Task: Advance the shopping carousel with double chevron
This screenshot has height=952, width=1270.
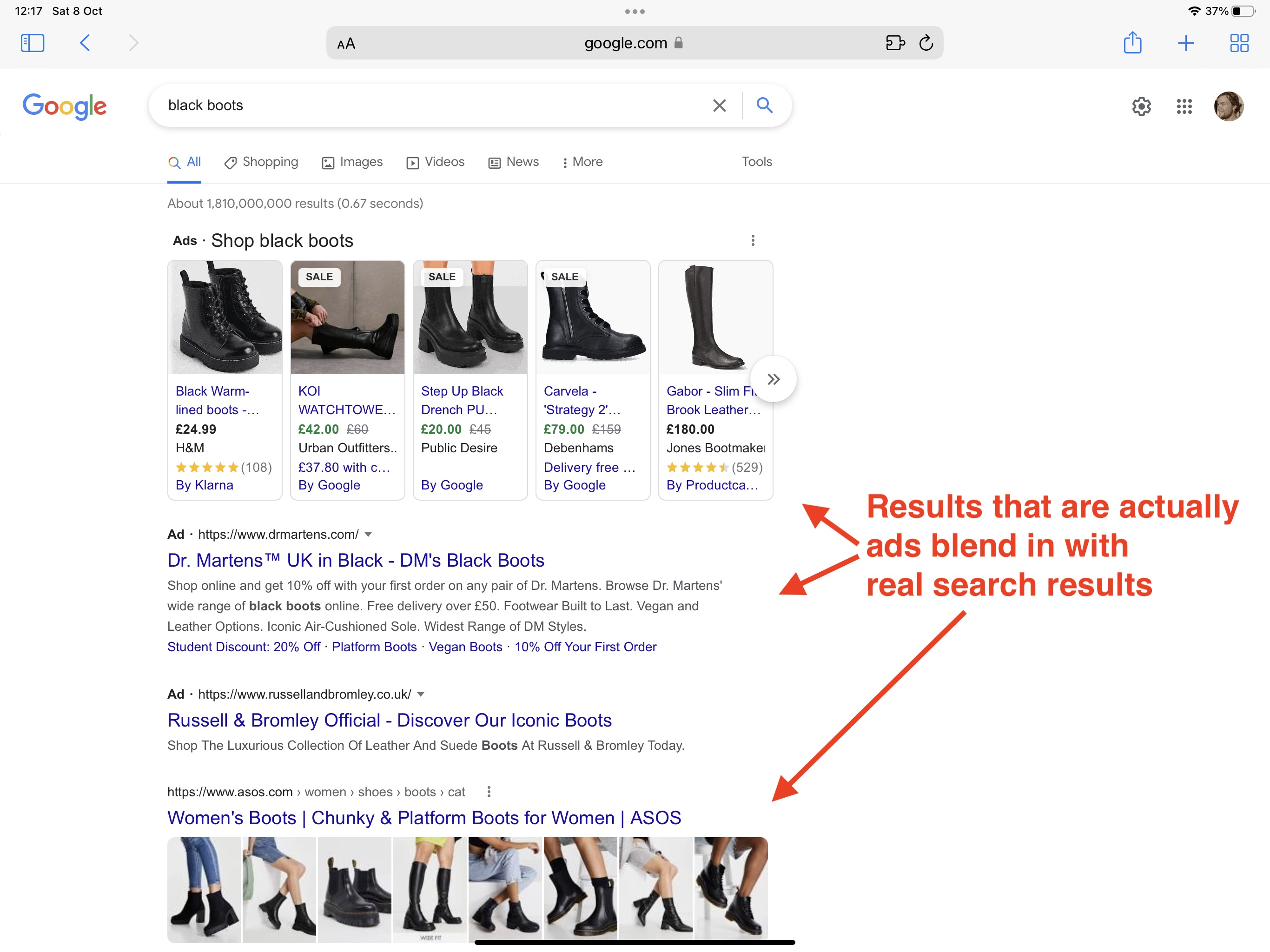Action: 774,379
